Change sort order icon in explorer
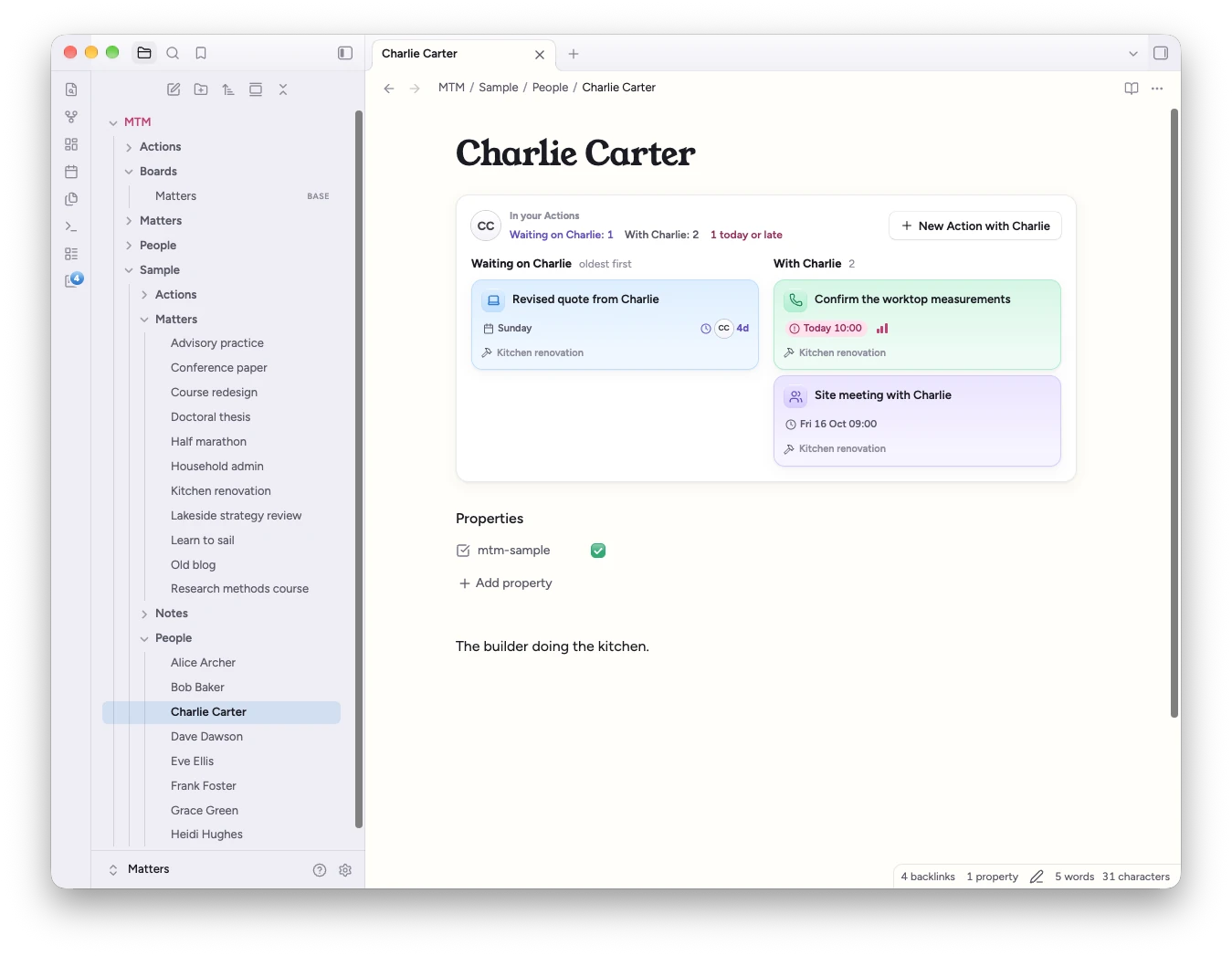Viewport: 1232px width, 956px height. [x=228, y=89]
